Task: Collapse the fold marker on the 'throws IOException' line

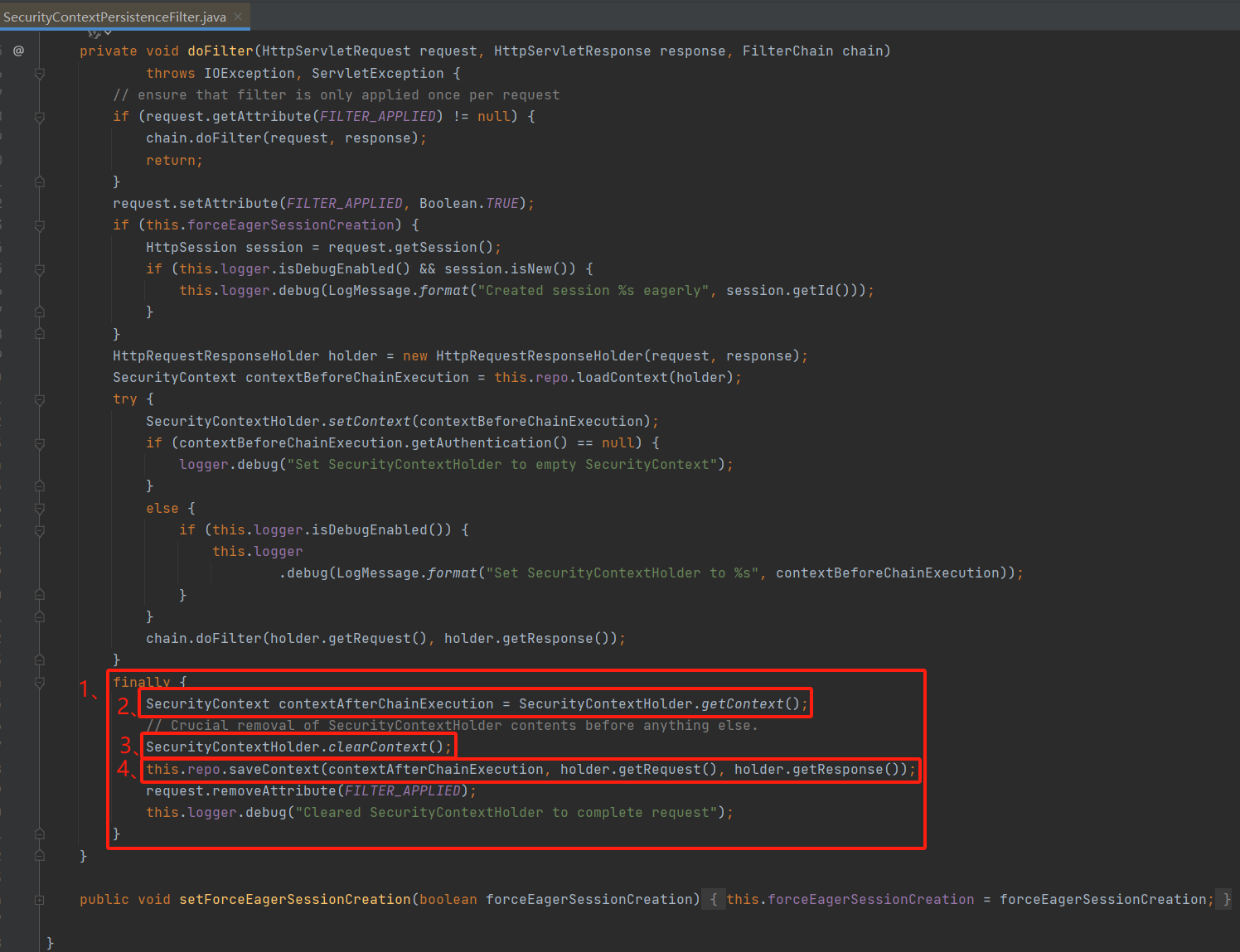Action: 39,74
